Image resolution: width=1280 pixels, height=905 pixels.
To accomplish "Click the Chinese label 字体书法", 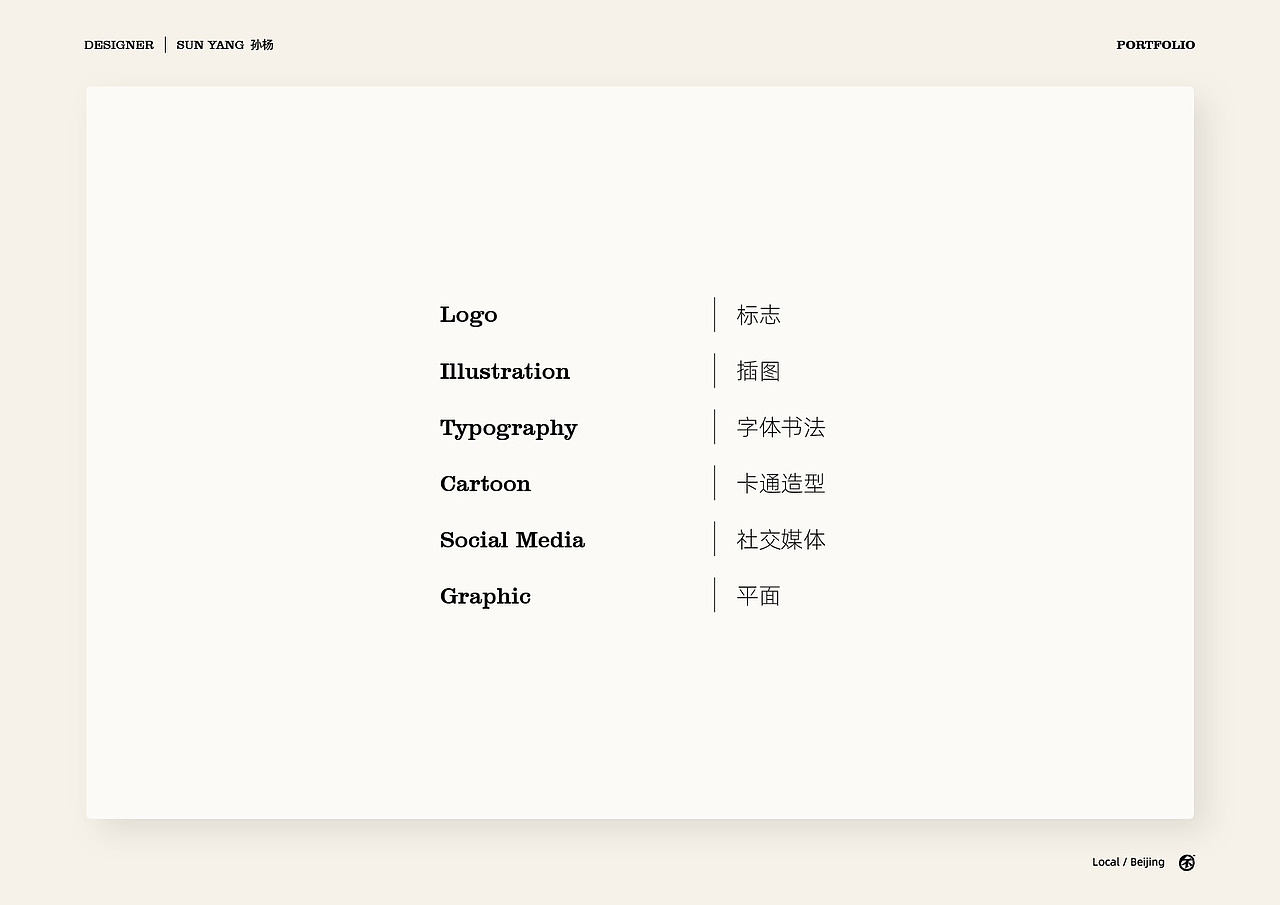I will click(x=781, y=428).
